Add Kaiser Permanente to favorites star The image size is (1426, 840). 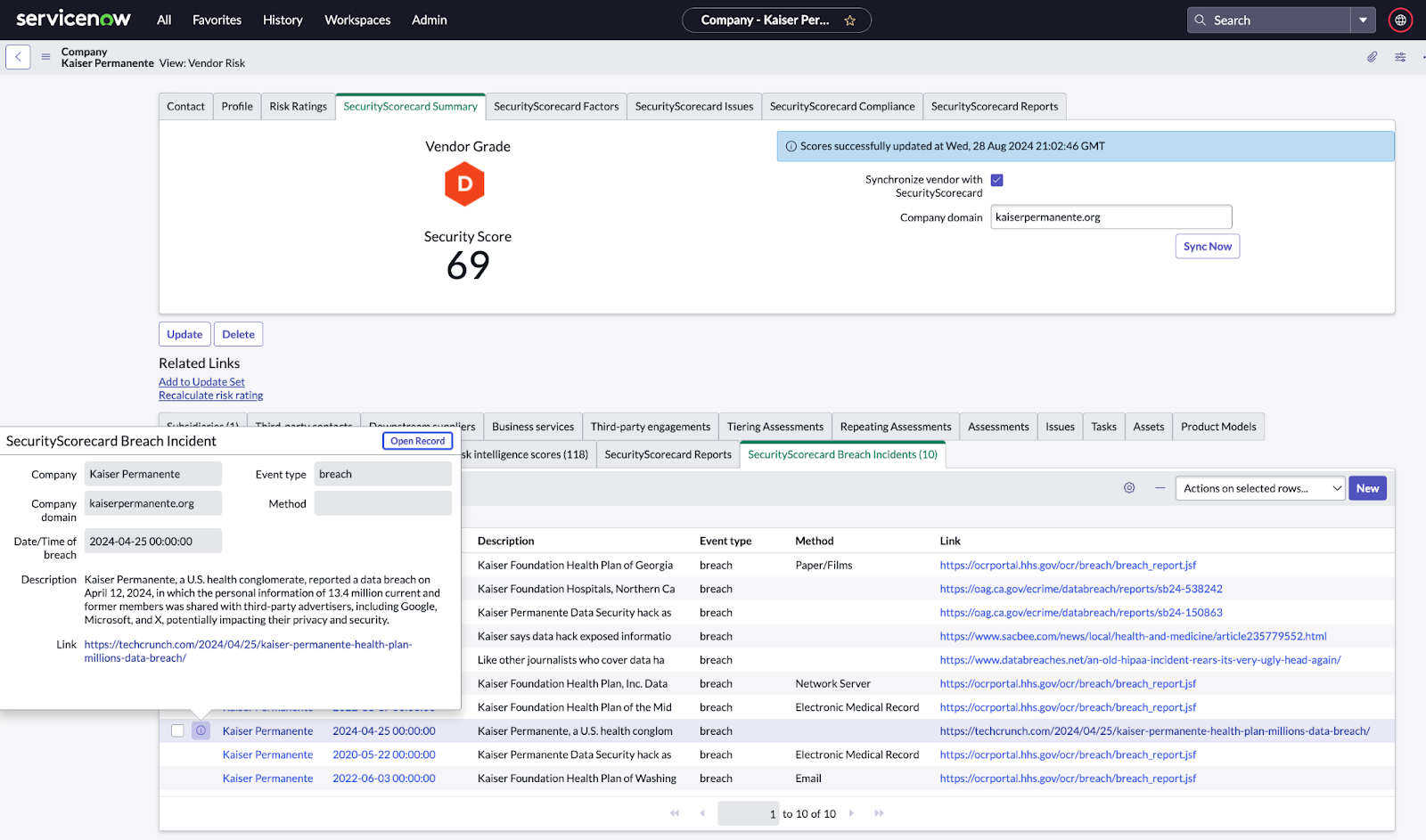click(x=850, y=20)
